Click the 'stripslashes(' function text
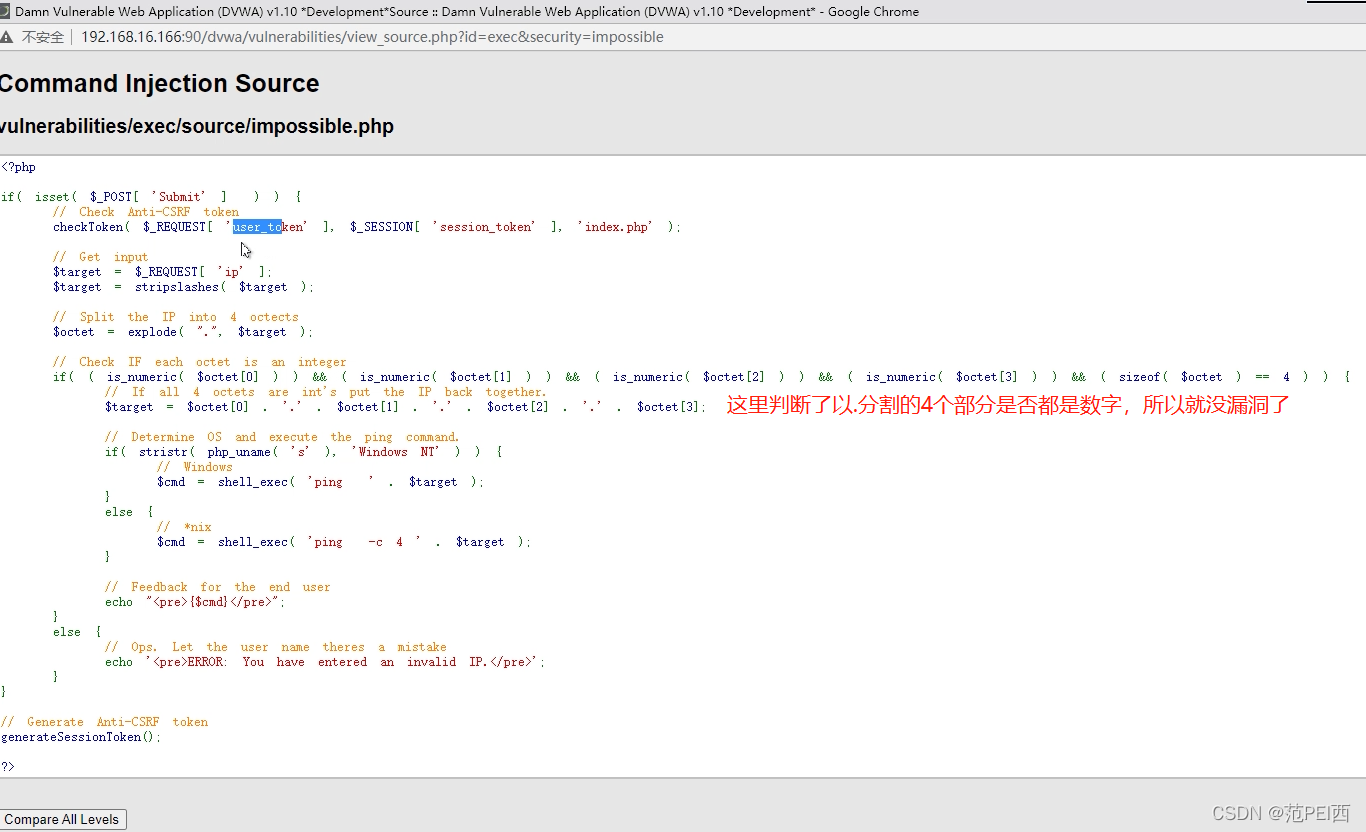 click(x=180, y=287)
